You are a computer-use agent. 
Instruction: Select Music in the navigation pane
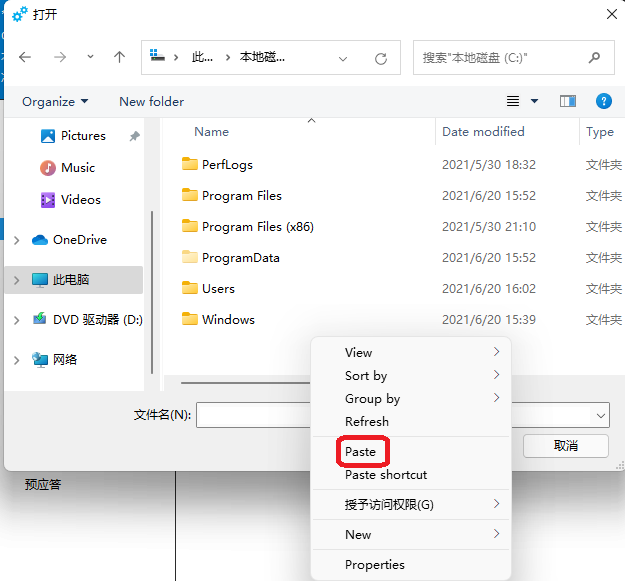(x=77, y=168)
